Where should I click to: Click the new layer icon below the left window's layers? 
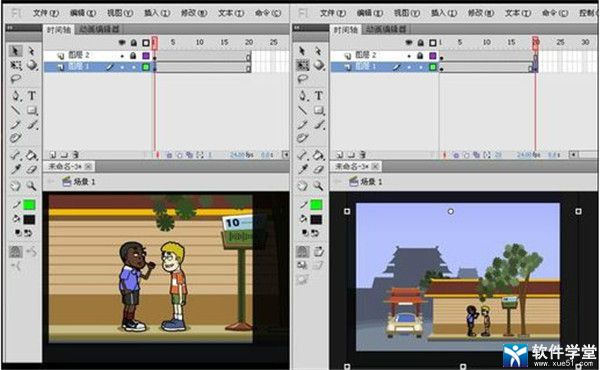(x=53, y=155)
